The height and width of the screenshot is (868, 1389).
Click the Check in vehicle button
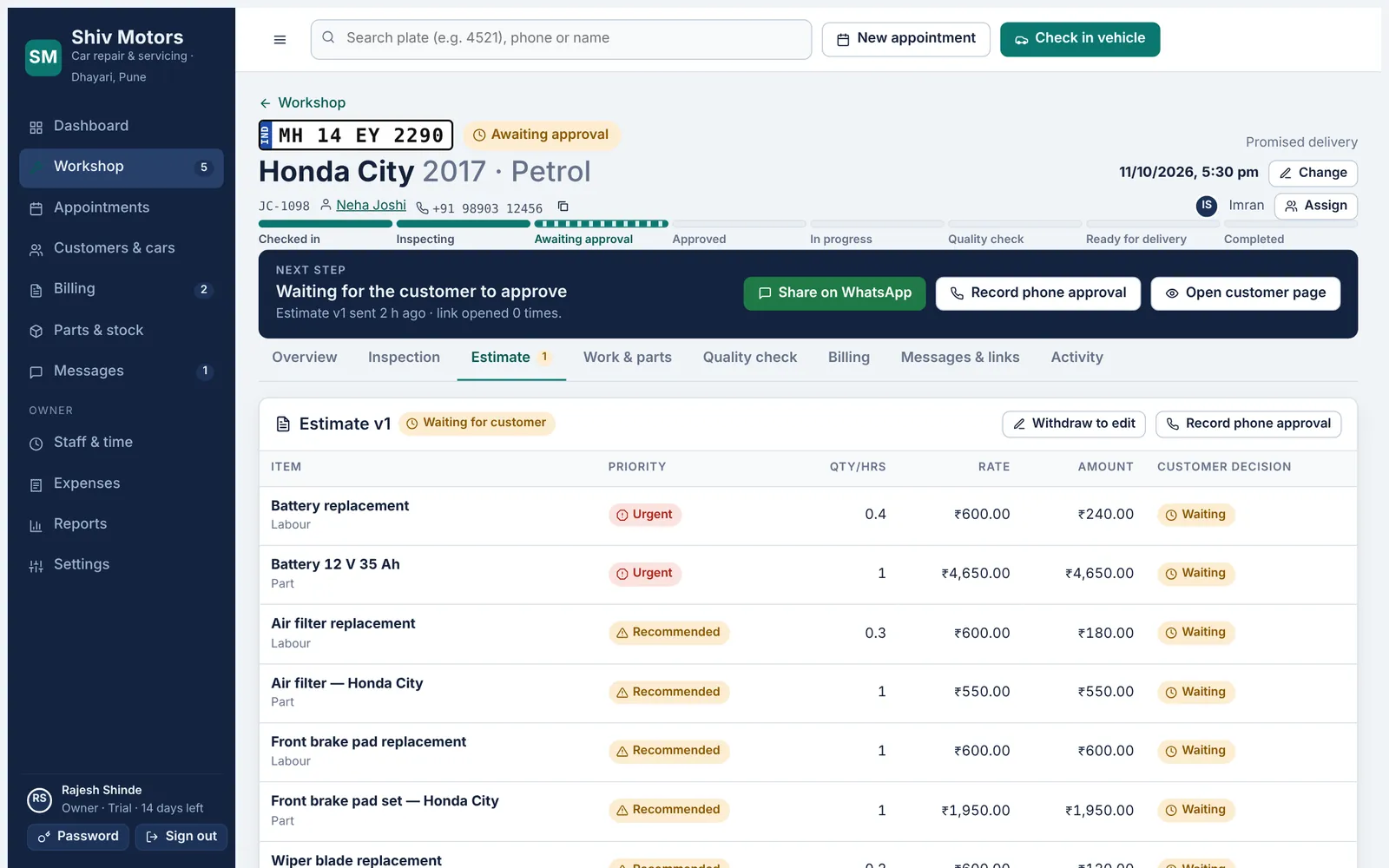point(1080,39)
